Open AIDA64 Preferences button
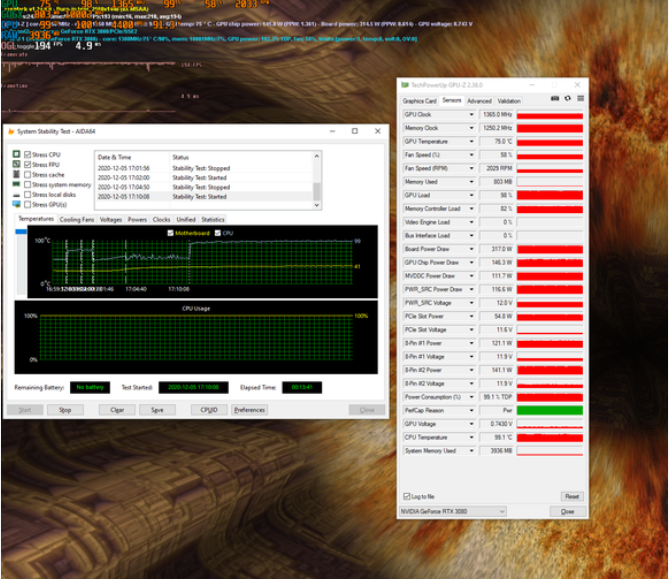The image size is (669, 579). pos(250,410)
